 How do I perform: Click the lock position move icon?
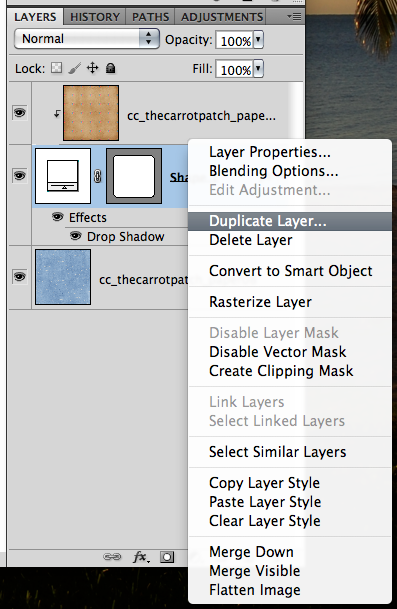tap(92, 68)
